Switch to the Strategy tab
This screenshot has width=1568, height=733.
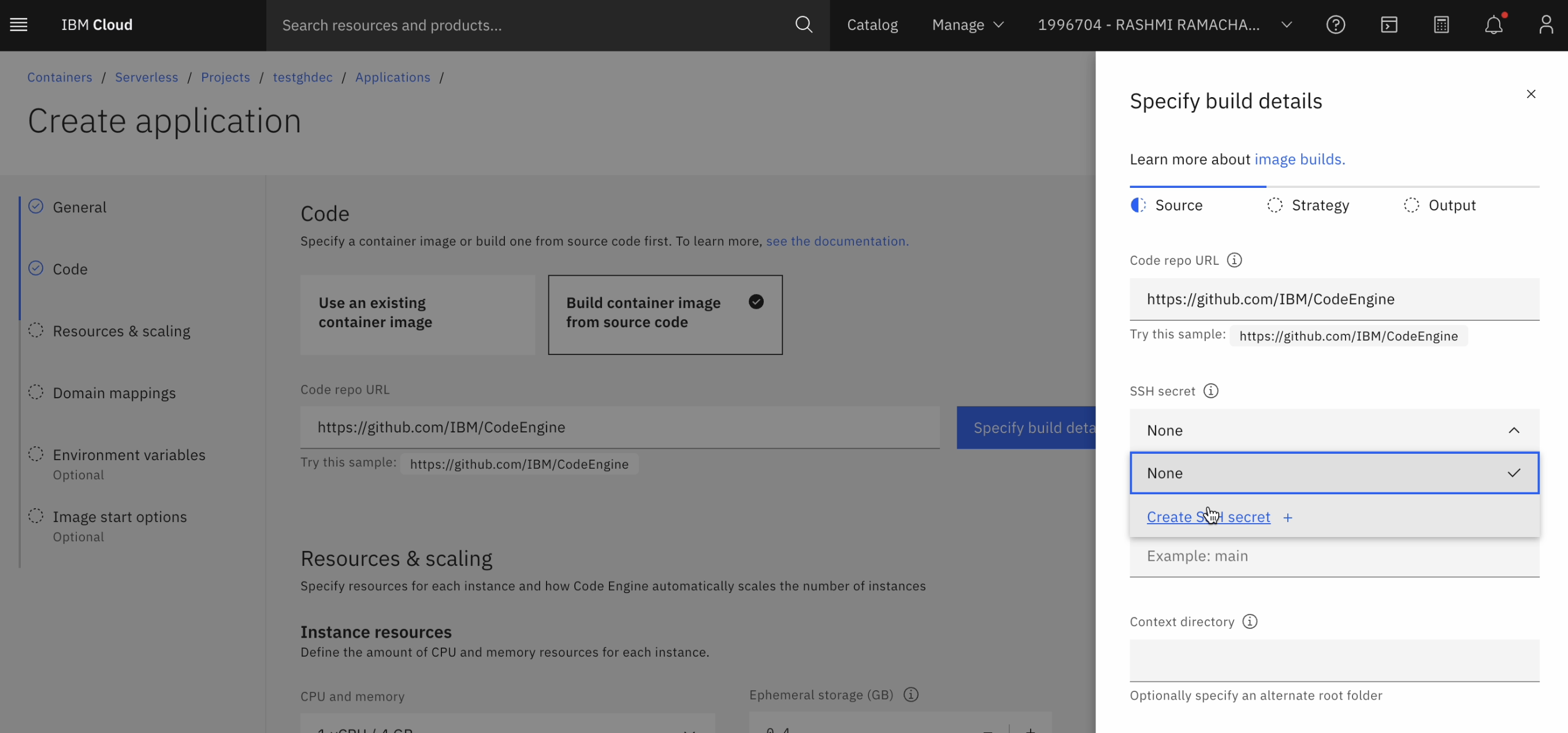(x=1320, y=205)
